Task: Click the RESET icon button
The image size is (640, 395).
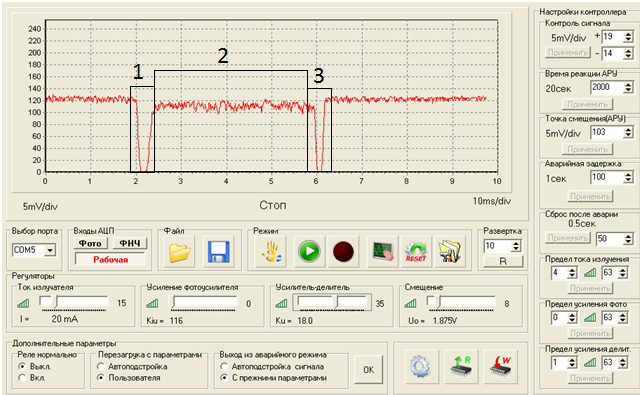Action: click(x=416, y=252)
